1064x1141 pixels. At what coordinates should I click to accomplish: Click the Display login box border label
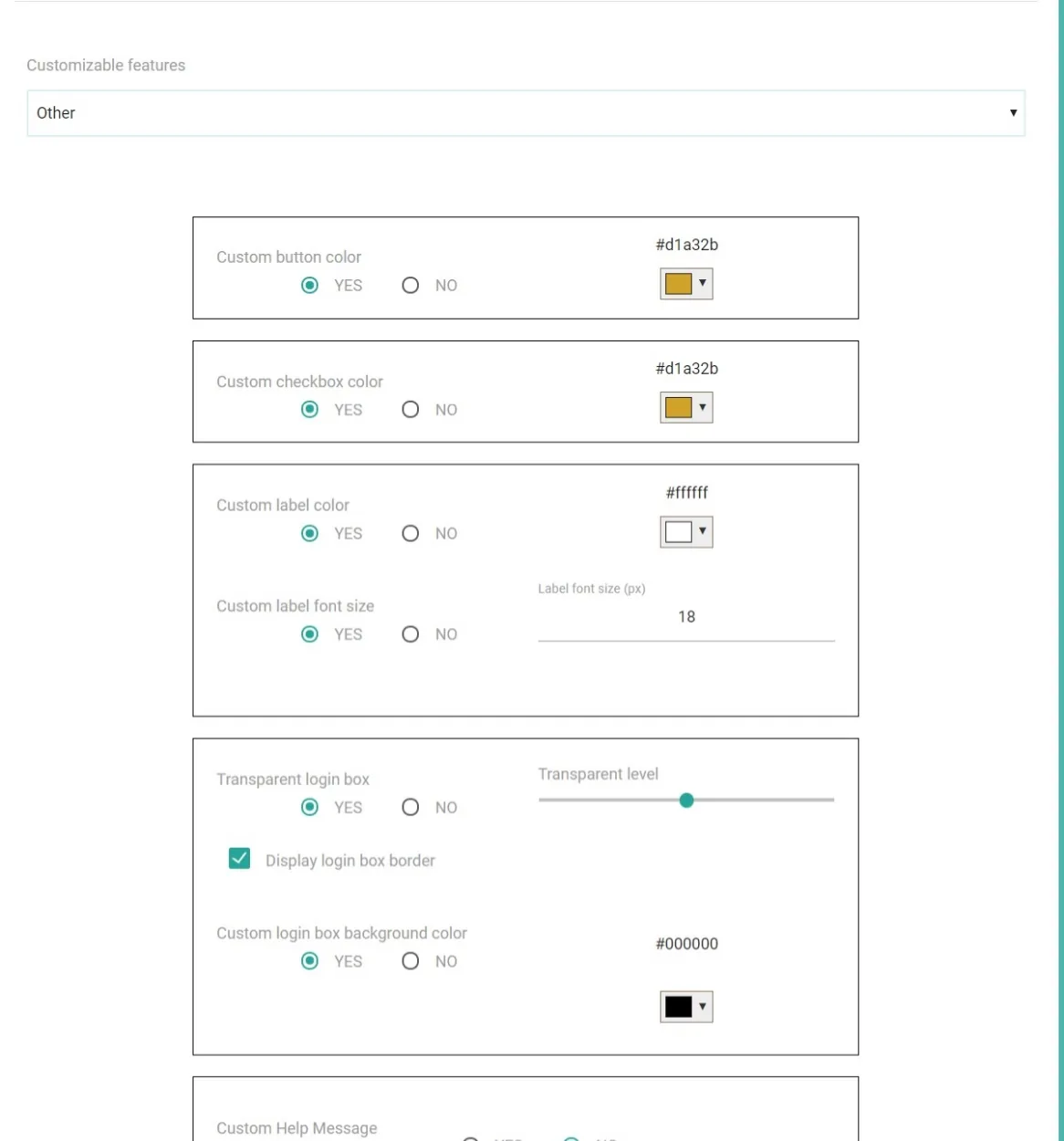350,861
